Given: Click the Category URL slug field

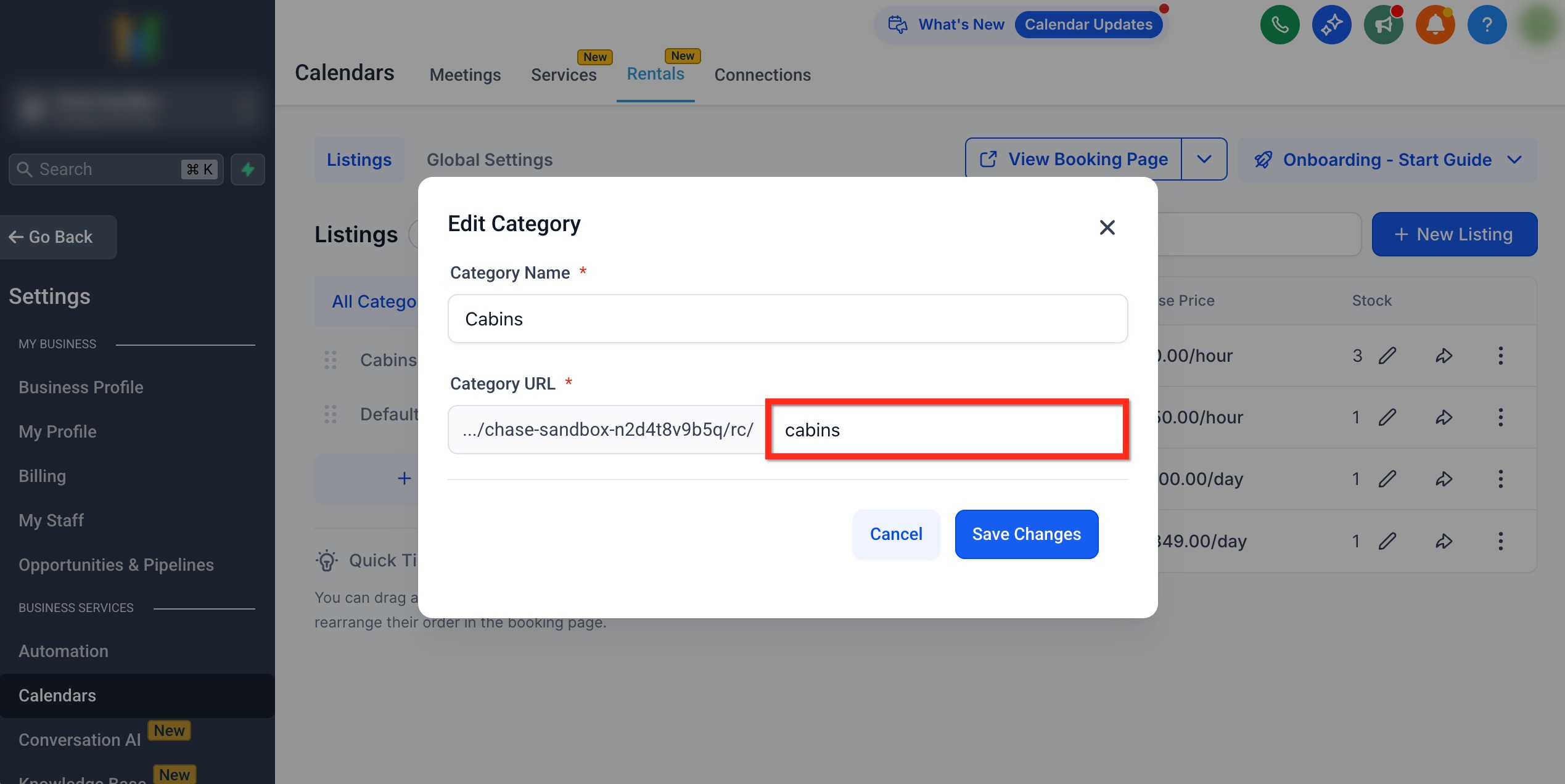Looking at the screenshot, I should pos(947,430).
